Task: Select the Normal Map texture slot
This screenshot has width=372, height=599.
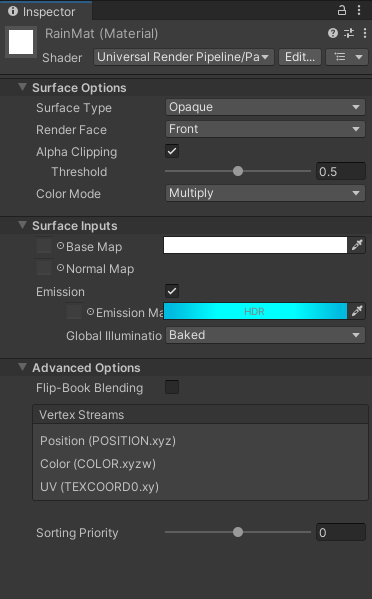Action: [x=44, y=267]
